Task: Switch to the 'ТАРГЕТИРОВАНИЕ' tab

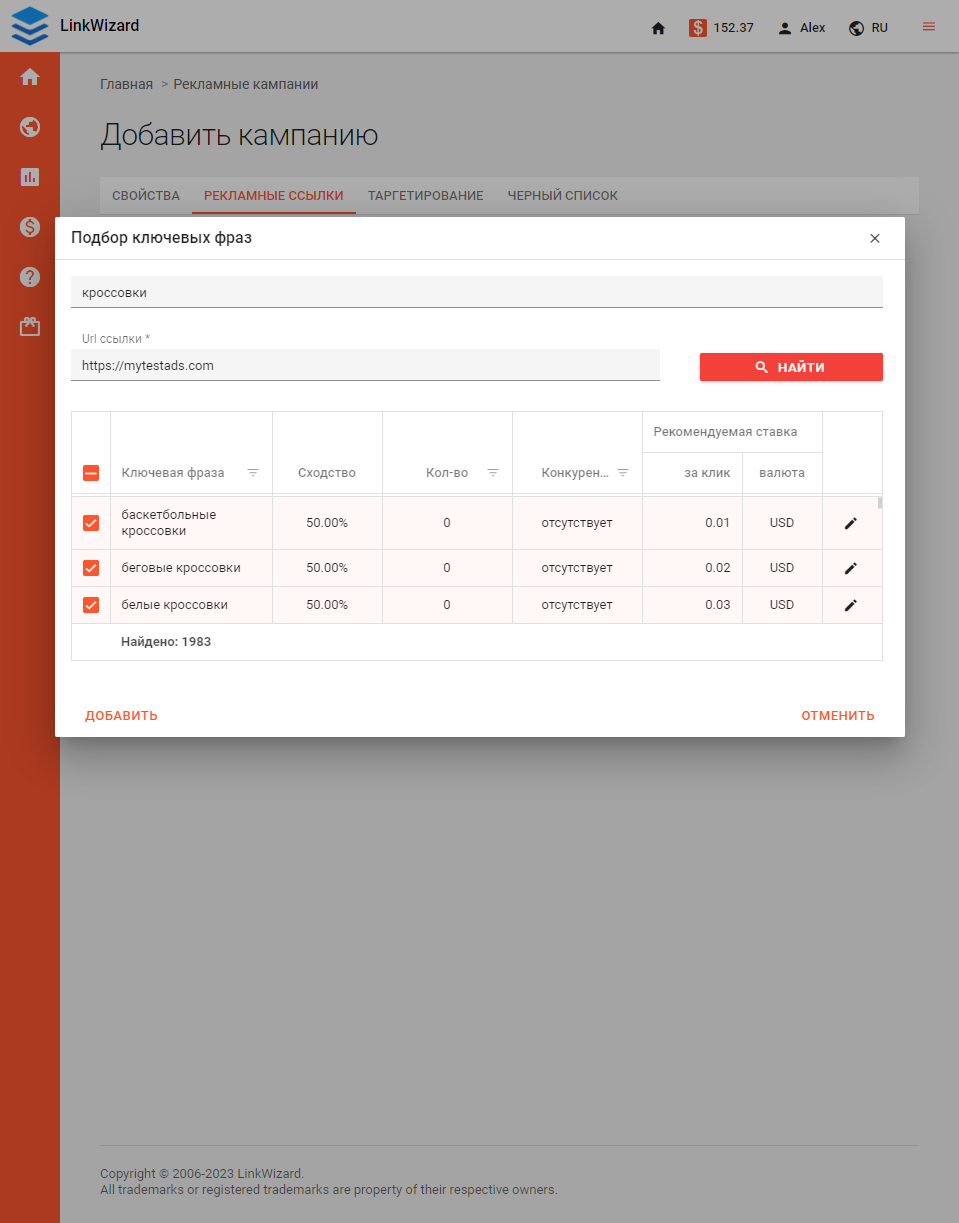Action: coord(425,196)
